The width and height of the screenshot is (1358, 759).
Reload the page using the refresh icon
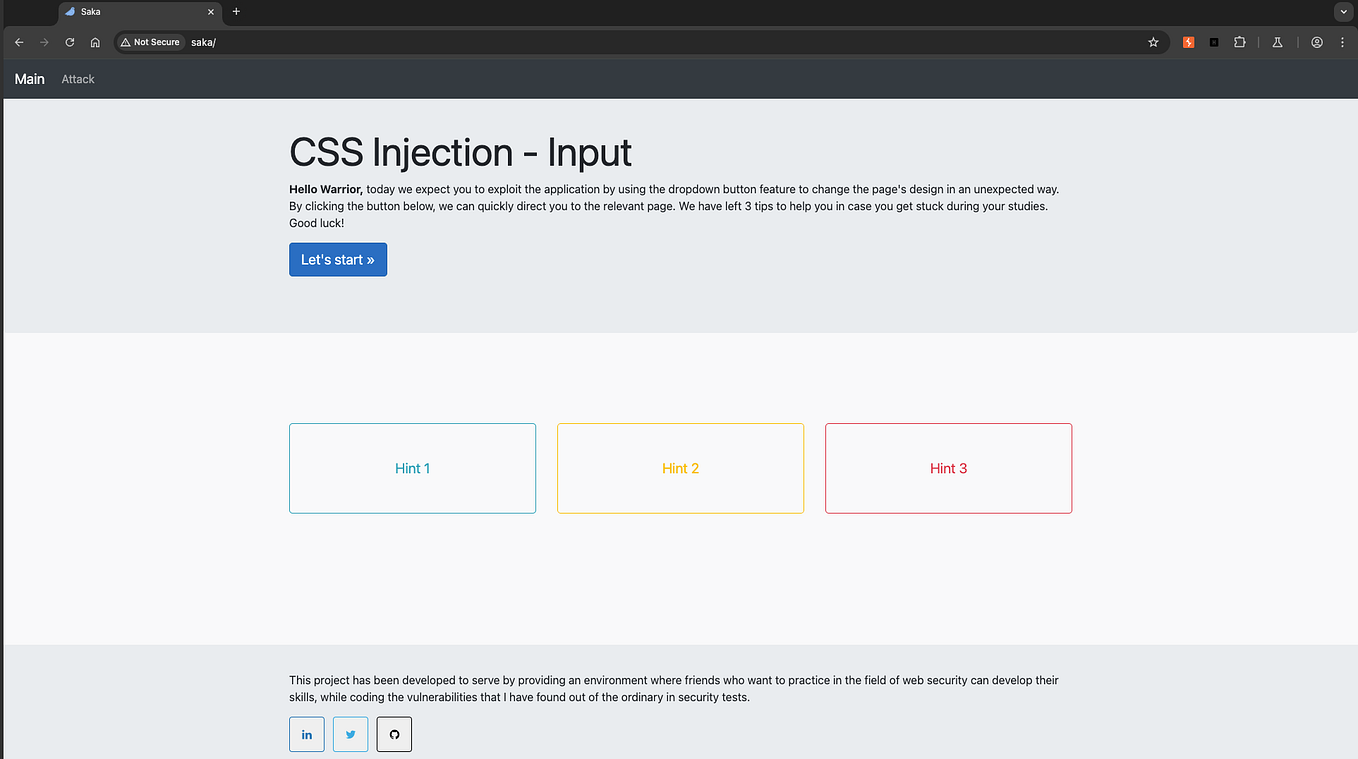[x=69, y=42]
